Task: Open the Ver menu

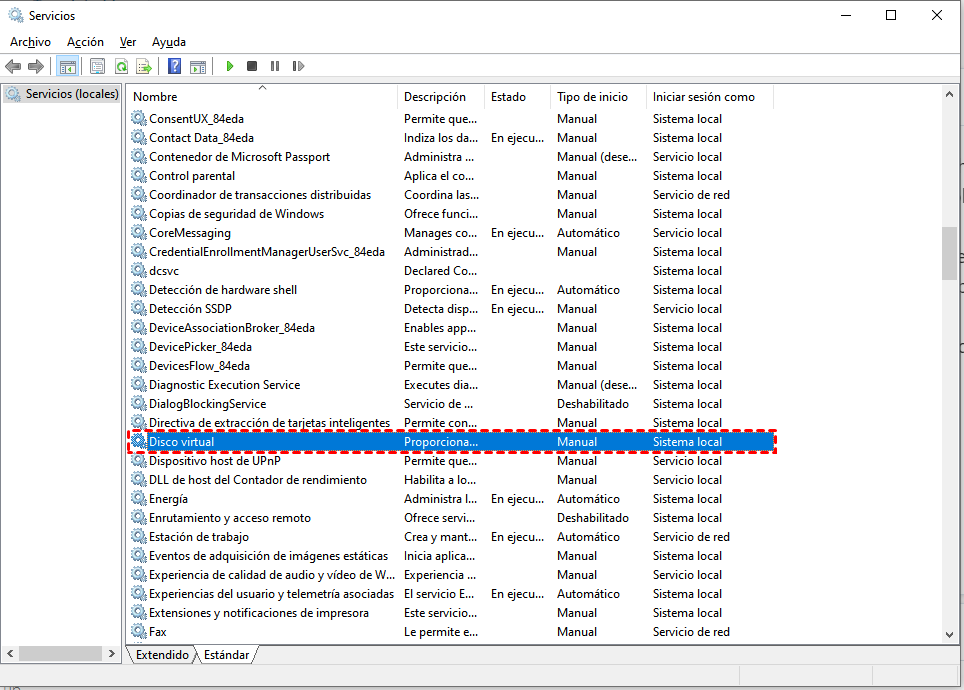Action: [x=128, y=42]
